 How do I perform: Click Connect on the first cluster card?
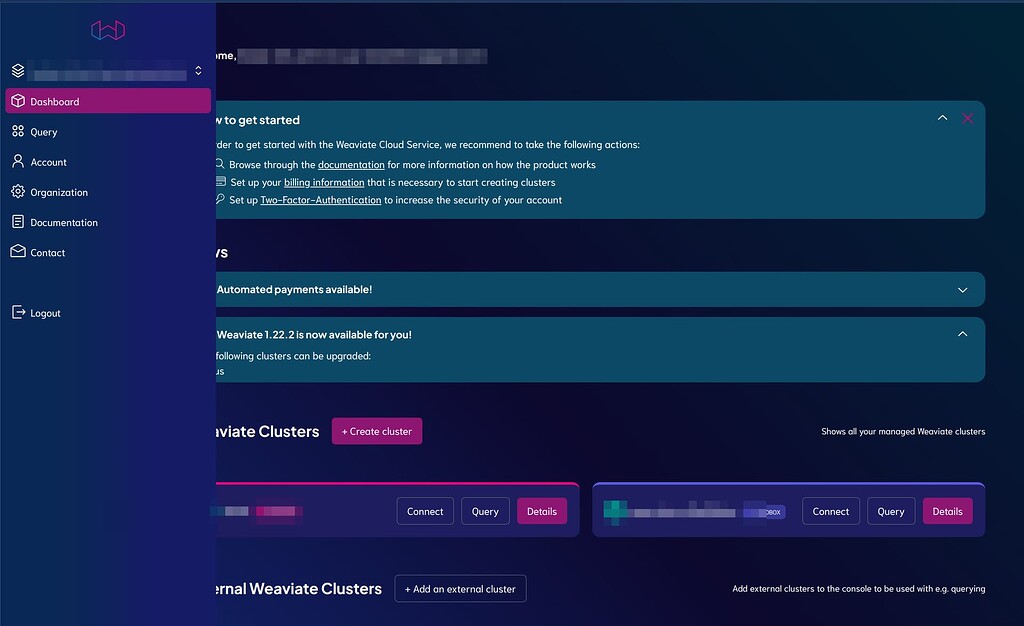424,510
